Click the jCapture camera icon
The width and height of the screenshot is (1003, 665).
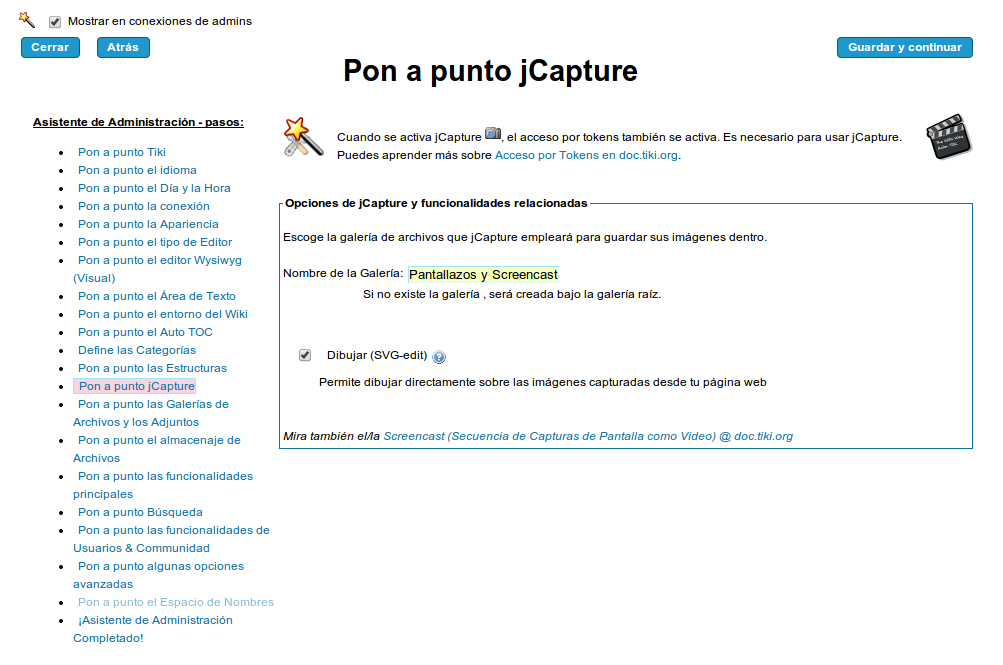coord(492,134)
